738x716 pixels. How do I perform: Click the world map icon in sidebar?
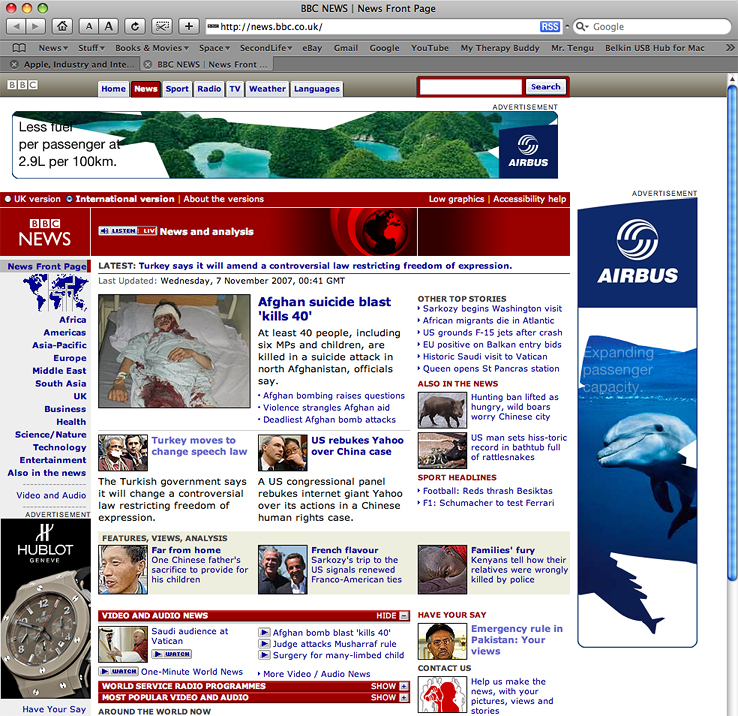pyautogui.click(x=56, y=293)
